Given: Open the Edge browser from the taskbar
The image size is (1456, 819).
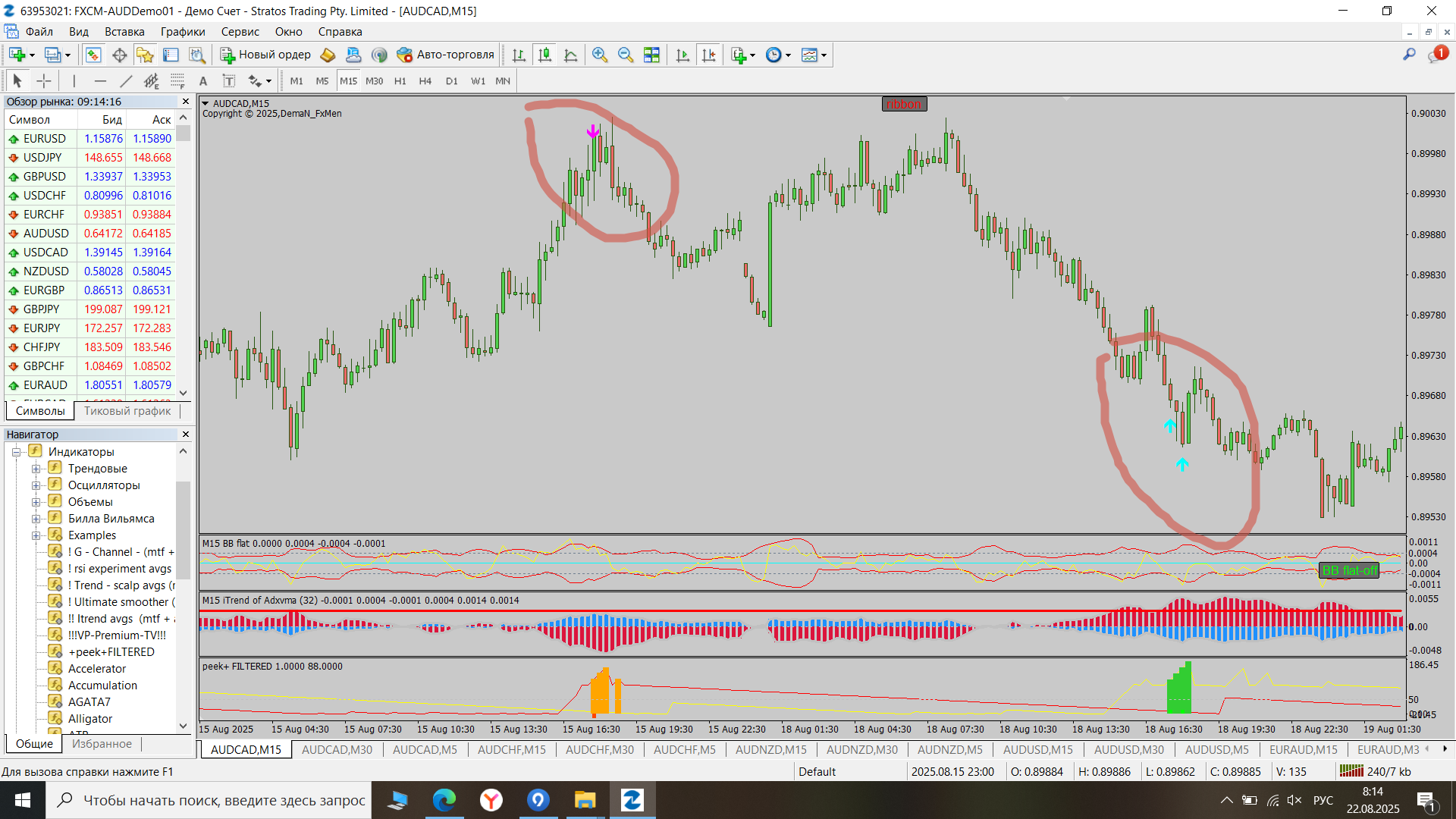Looking at the screenshot, I should point(444,800).
